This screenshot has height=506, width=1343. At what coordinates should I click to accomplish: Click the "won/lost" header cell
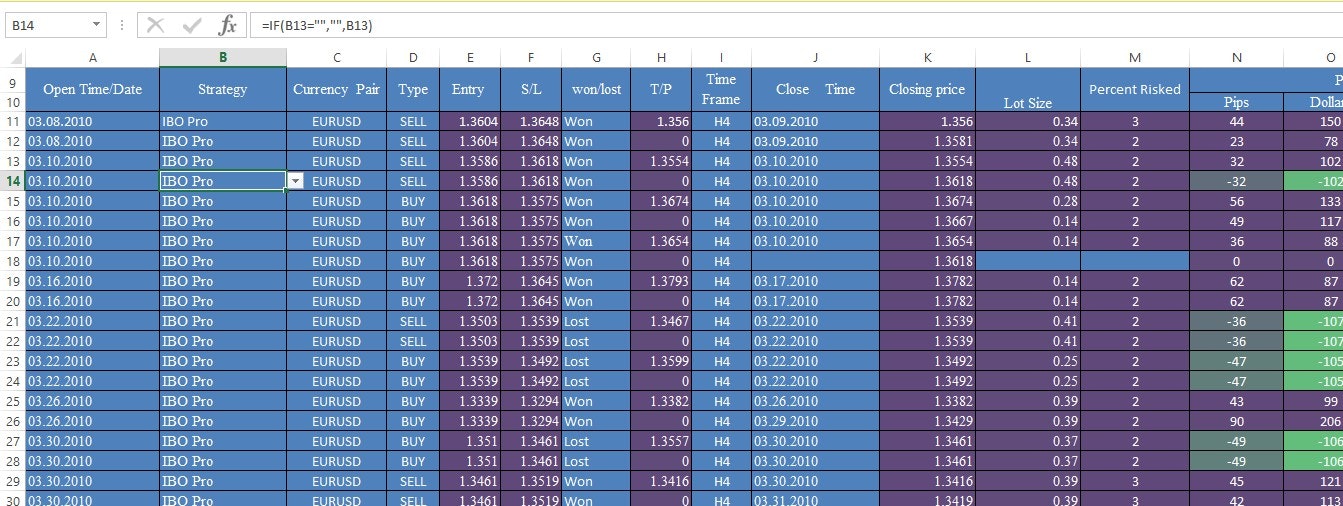click(x=596, y=89)
